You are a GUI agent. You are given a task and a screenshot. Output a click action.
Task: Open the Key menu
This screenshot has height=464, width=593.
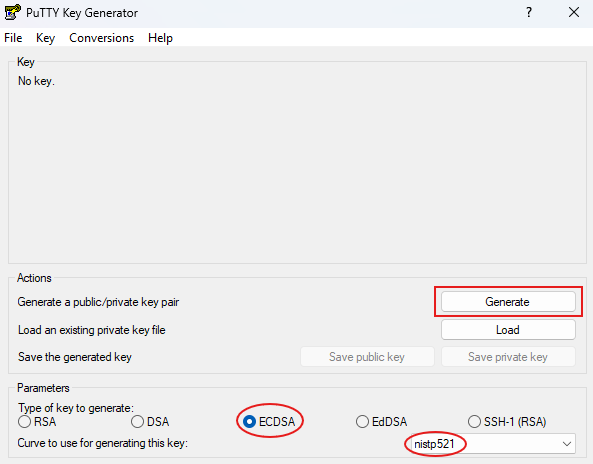coord(45,38)
